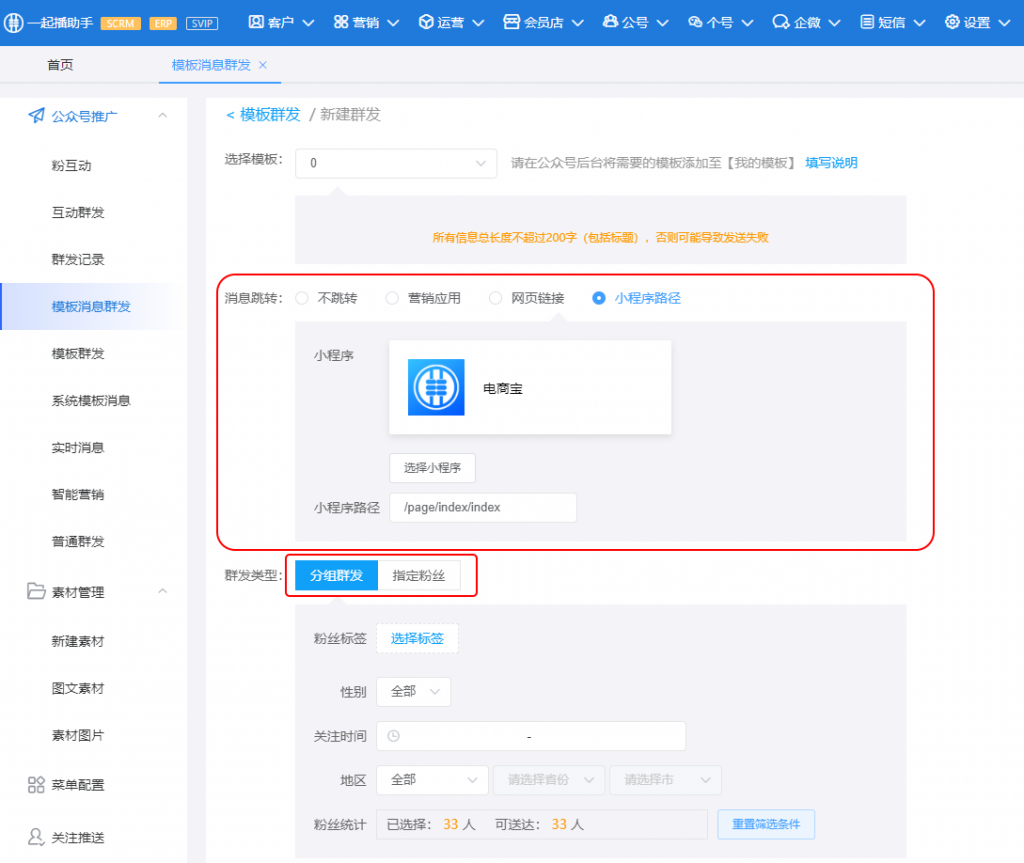Click the 公众号推广 paper plane icon

36,116
